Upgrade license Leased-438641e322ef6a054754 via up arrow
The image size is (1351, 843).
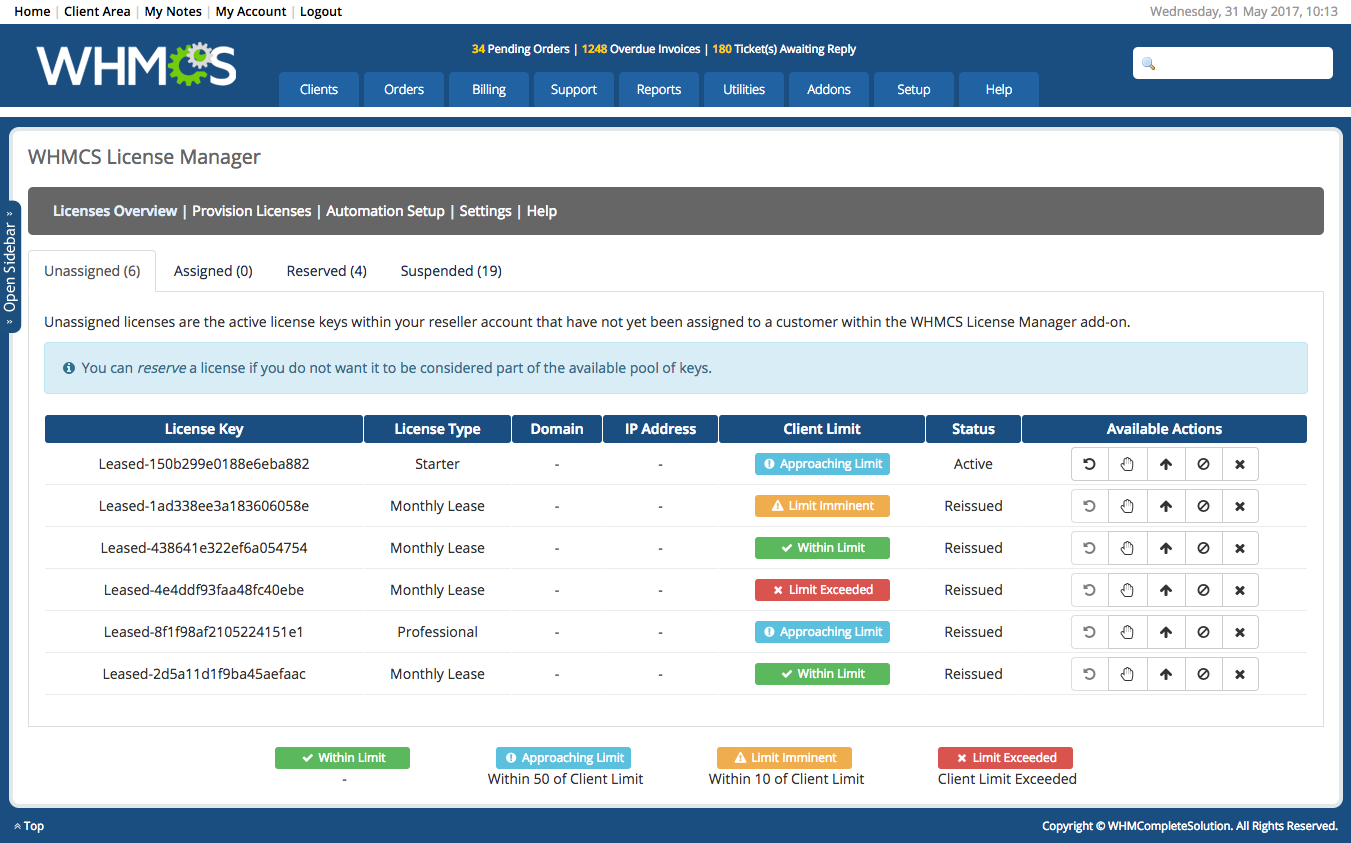point(1165,548)
